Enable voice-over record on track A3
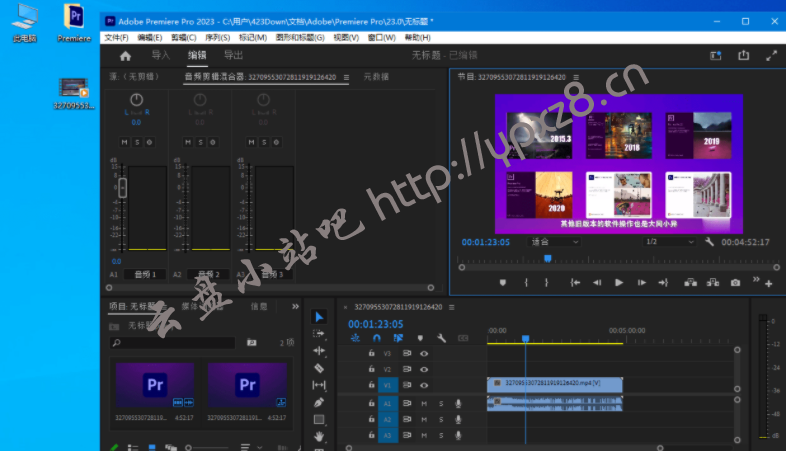The width and height of the screenshot is (786, 451). 458,435
